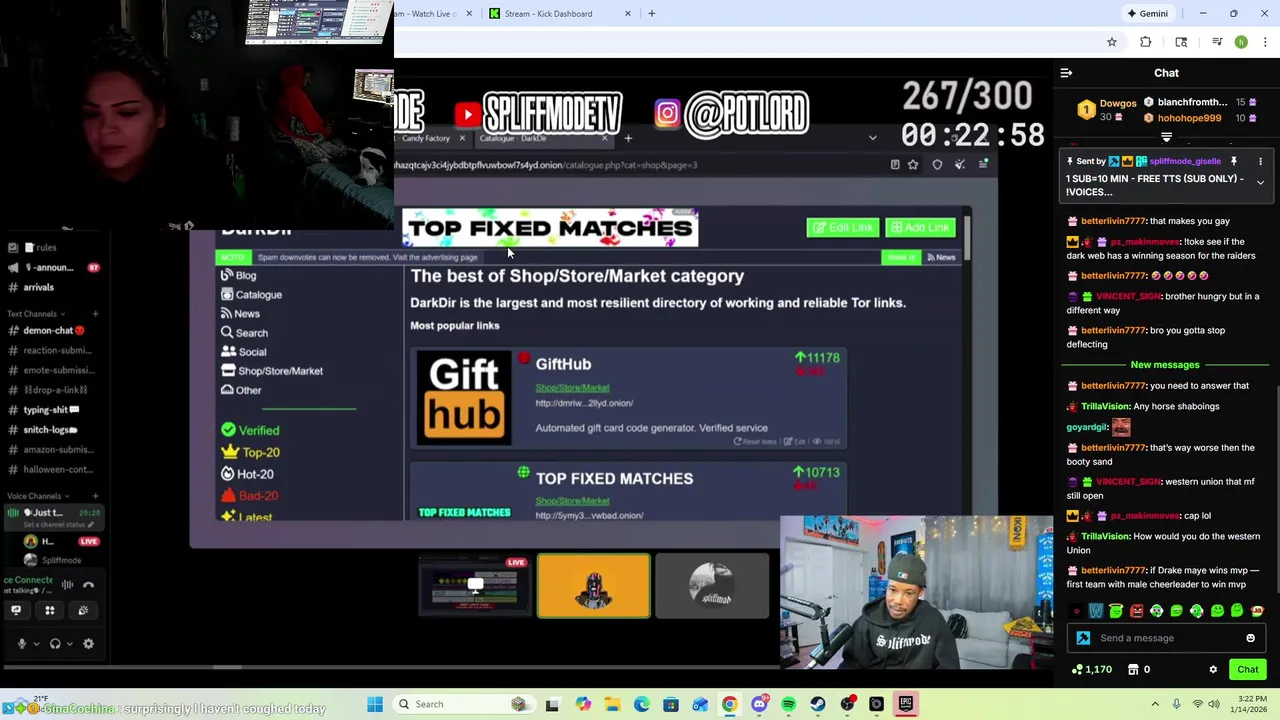Open hohohope999 leaderboard entry
This screenshot has width=1280, height=720.
point(1189,118)
